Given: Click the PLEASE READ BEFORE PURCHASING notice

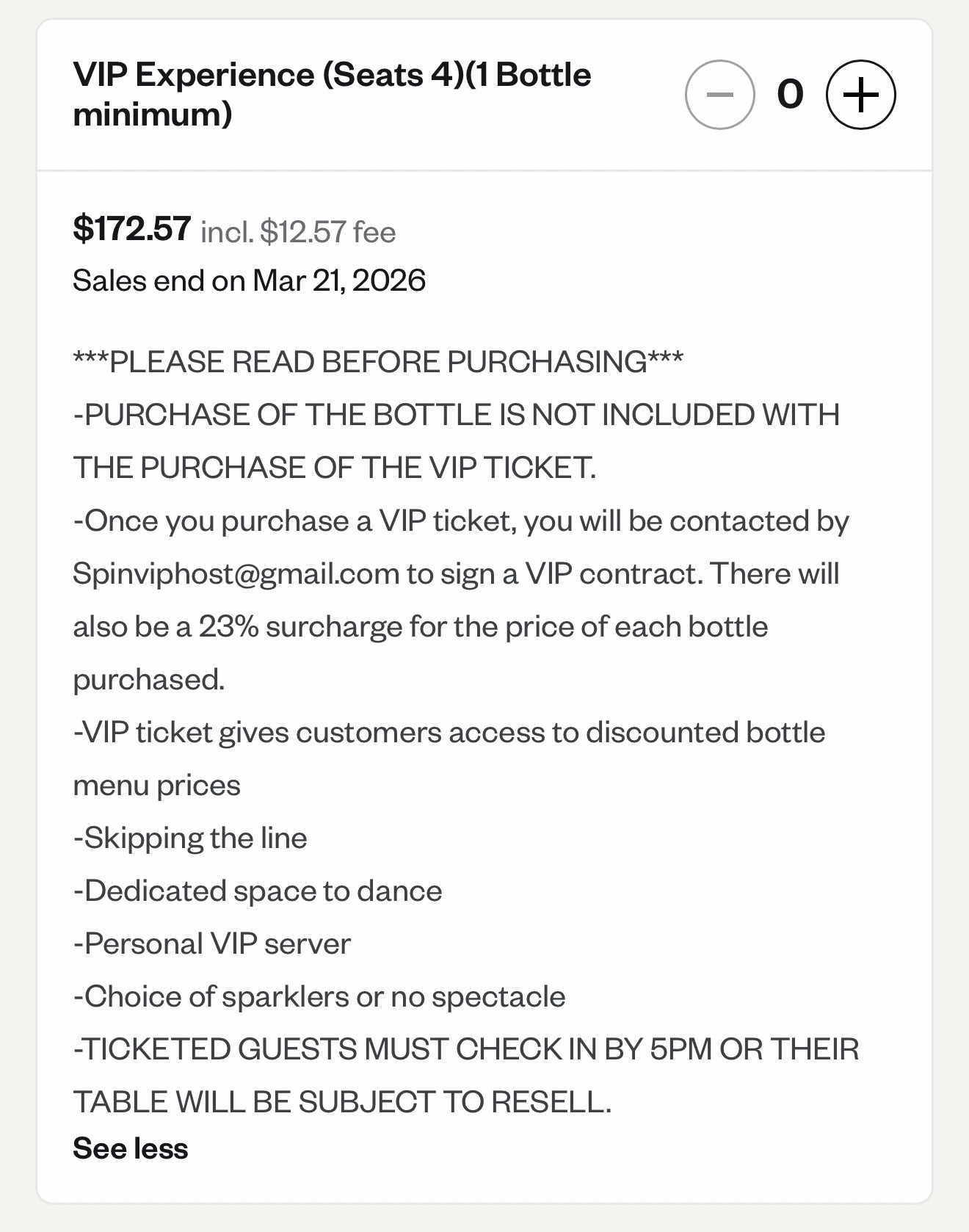Looking at the screenshot, I should coord(378,361).
